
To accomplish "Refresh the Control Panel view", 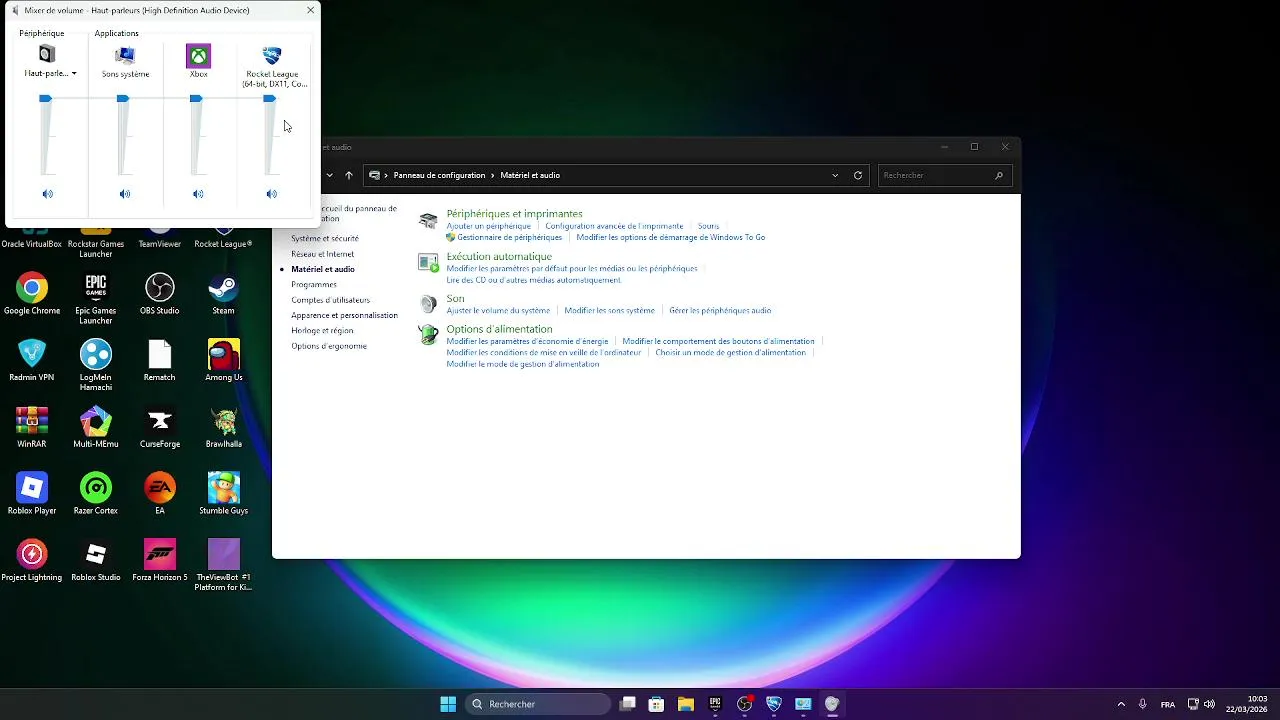I will pos(858,175).
